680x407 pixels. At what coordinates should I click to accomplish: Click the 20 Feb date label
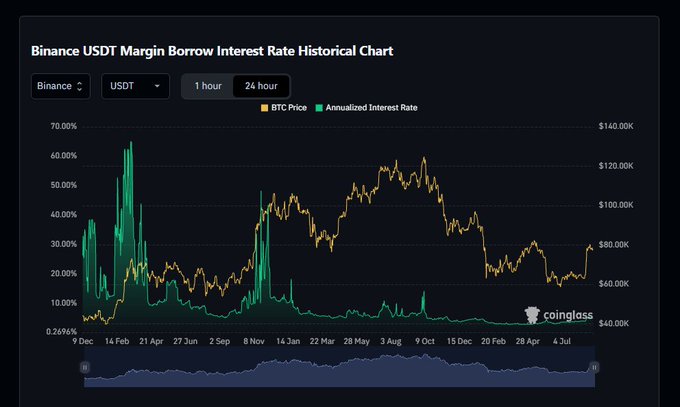point(493,341)
